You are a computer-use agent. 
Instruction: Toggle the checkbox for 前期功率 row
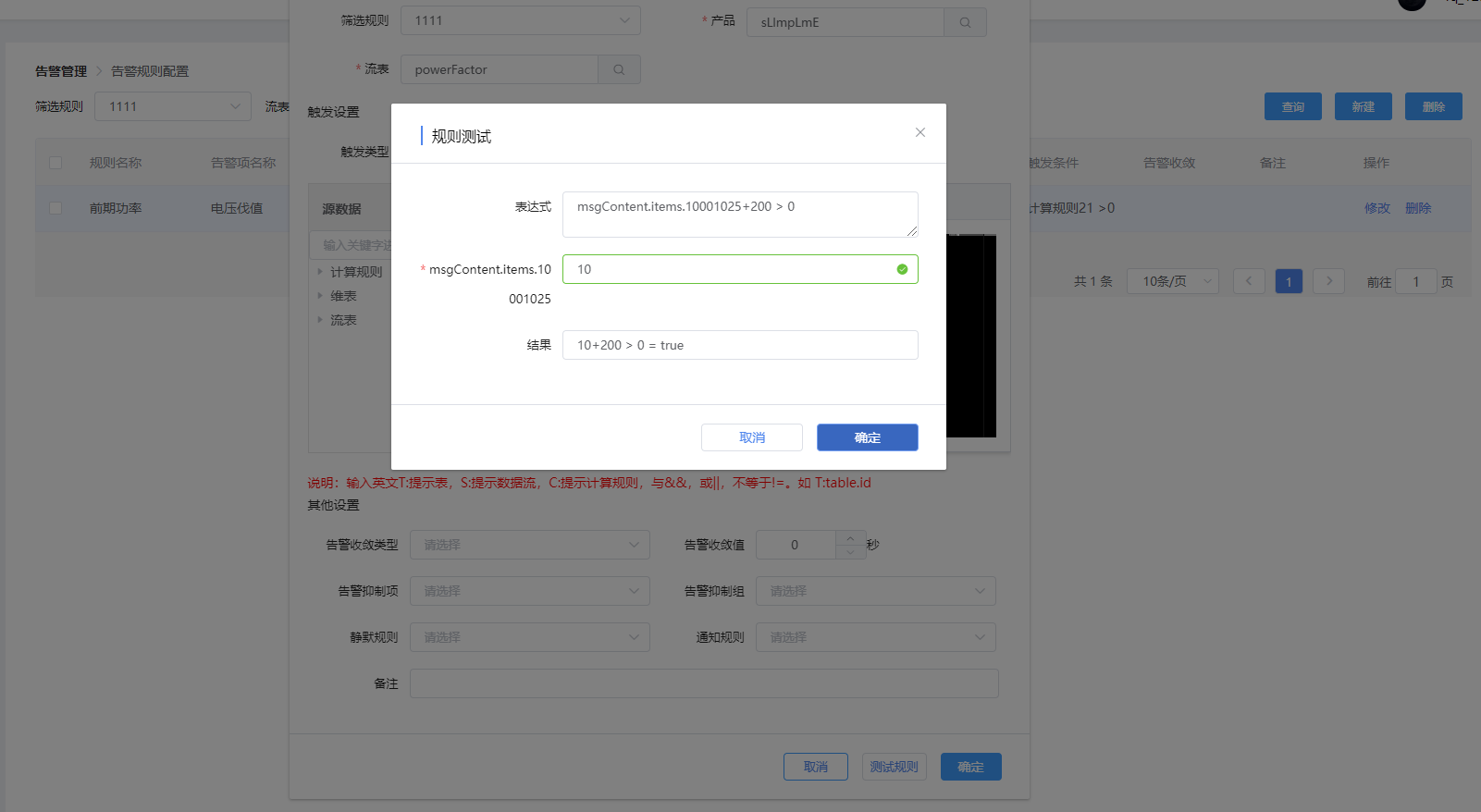pos(56,208)
